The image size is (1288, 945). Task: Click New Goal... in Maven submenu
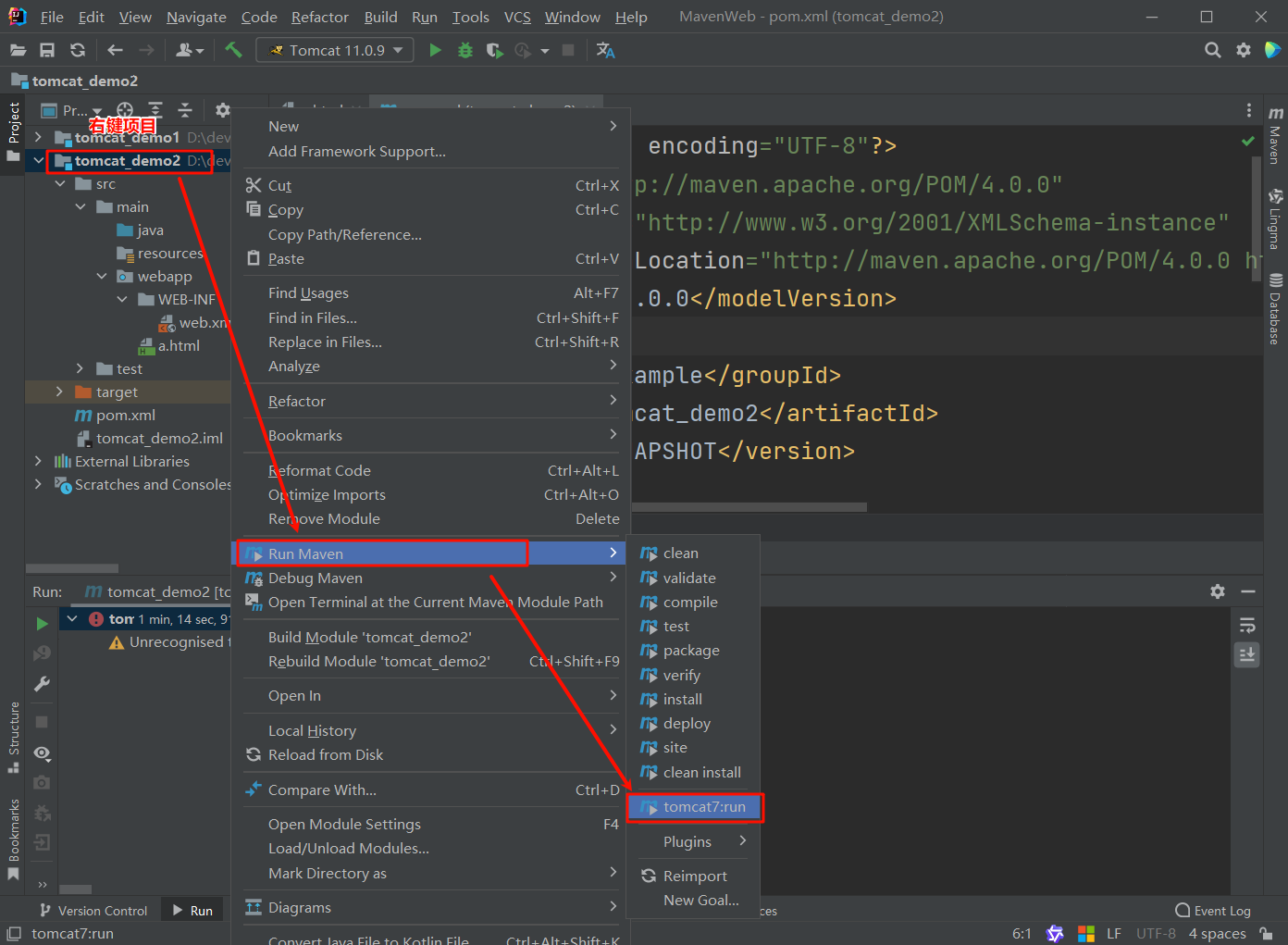[694, 900]
